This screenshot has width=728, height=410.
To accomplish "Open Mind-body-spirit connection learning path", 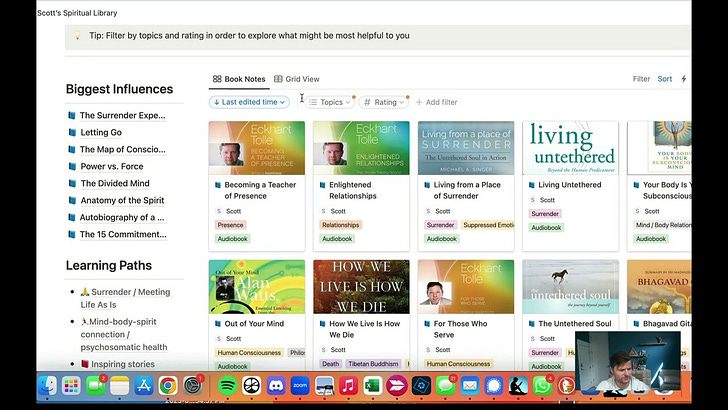I will coord(124,334).
